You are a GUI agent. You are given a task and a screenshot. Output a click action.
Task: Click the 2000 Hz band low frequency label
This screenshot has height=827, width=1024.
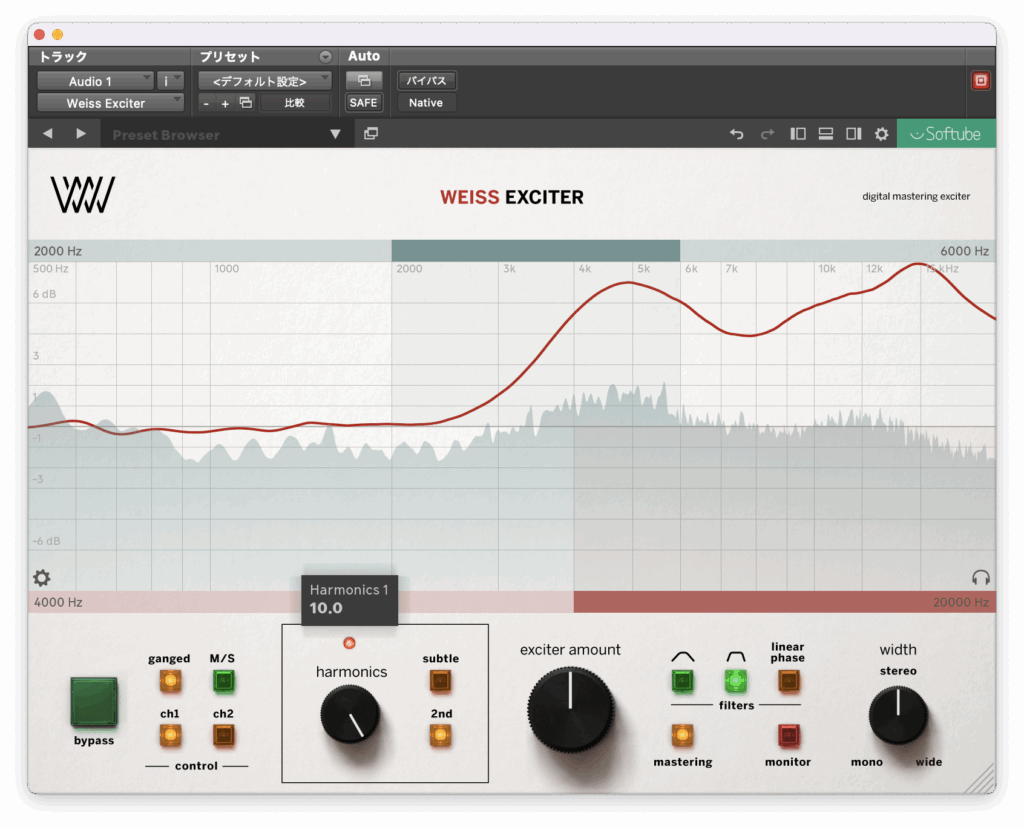(x=58, y=251)
